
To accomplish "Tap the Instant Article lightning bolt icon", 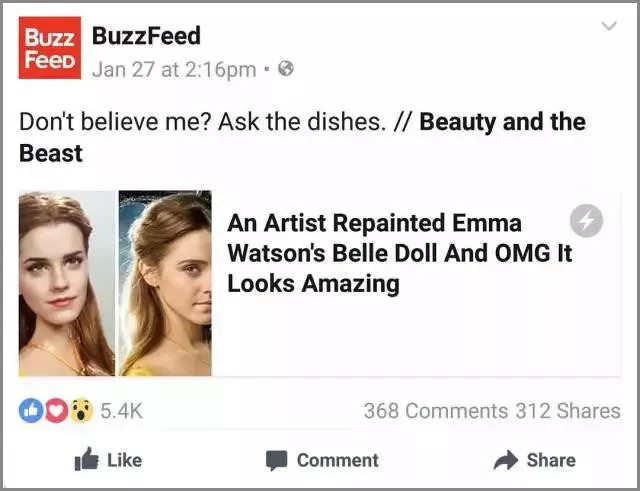I will pos(586,221).
